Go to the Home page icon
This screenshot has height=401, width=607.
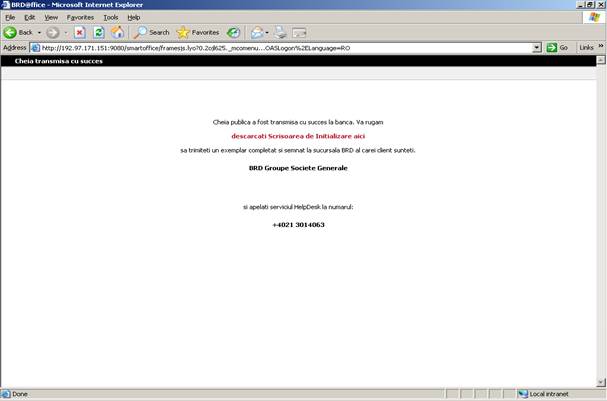(118, 32)
